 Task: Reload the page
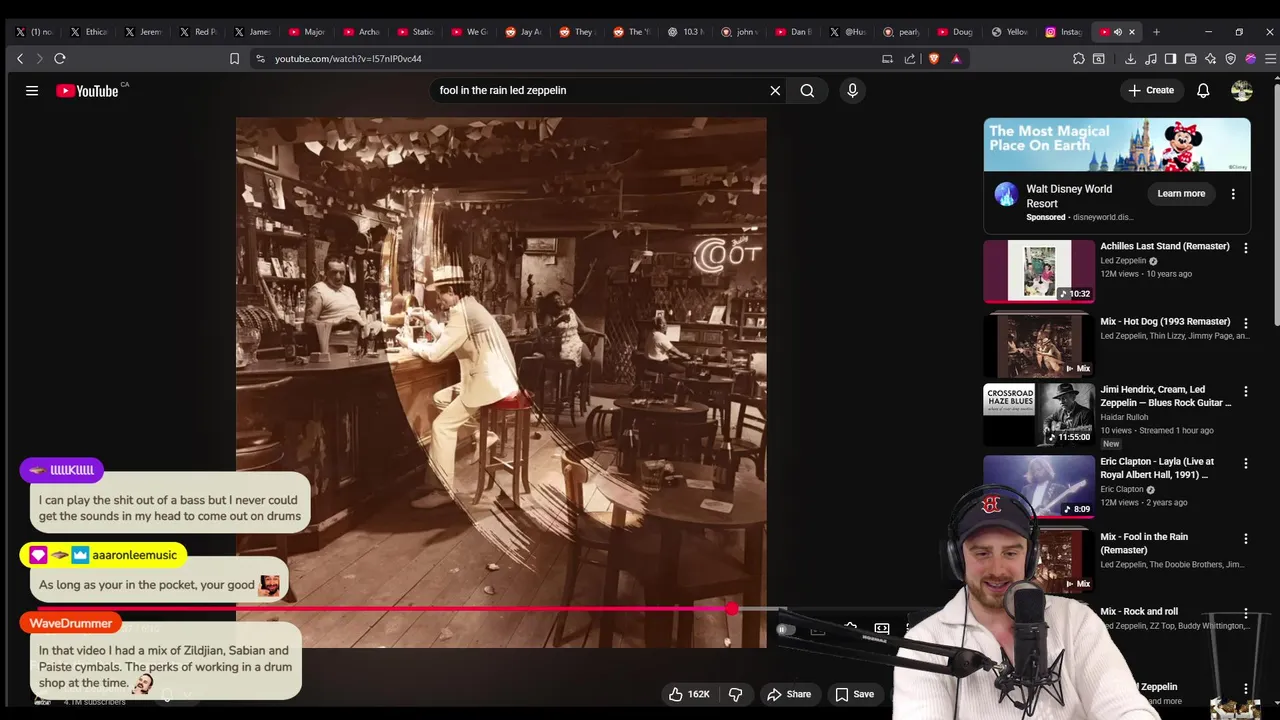click(x=60, y=59)
